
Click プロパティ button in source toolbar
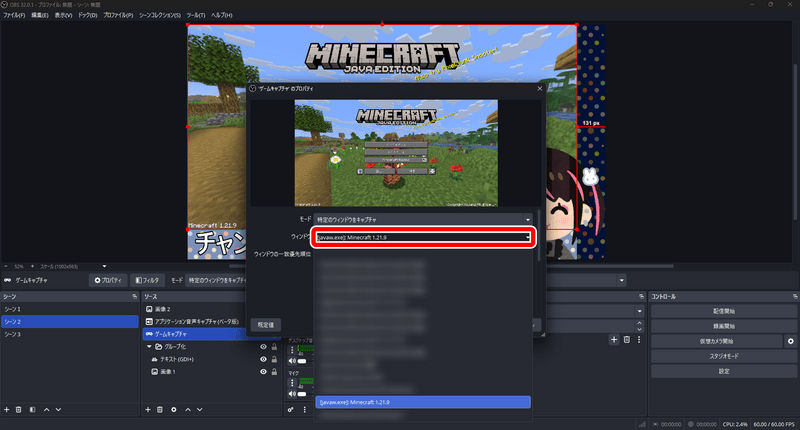point(108,280)
